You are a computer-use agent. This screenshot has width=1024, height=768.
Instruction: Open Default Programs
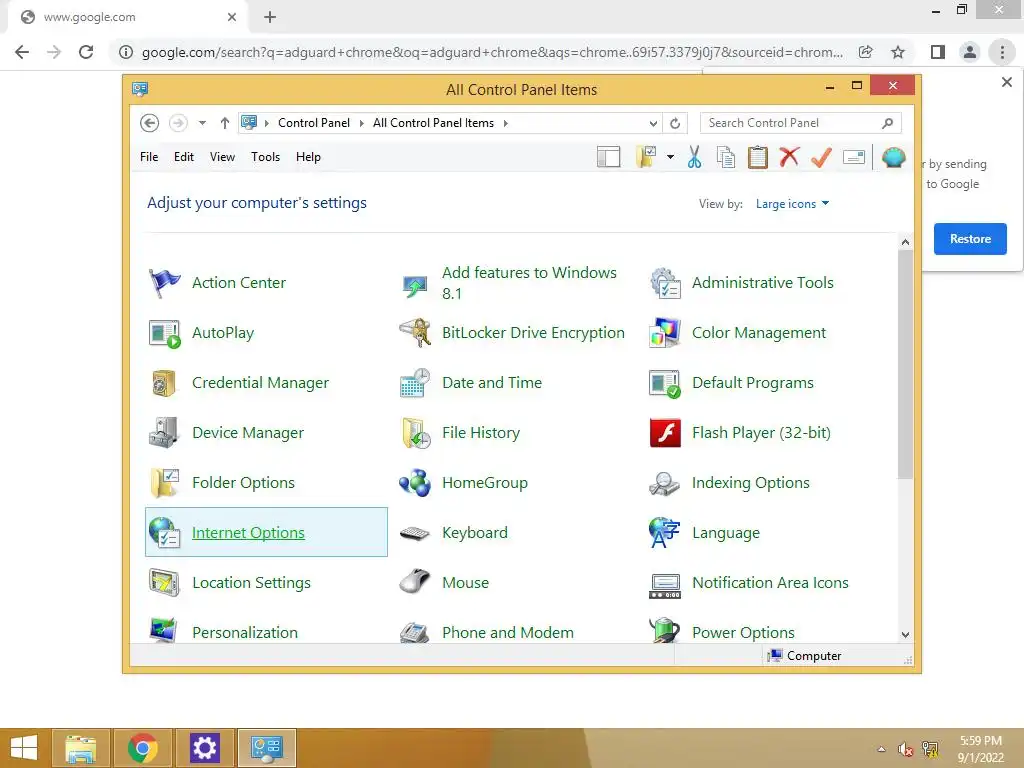(752, 383)
